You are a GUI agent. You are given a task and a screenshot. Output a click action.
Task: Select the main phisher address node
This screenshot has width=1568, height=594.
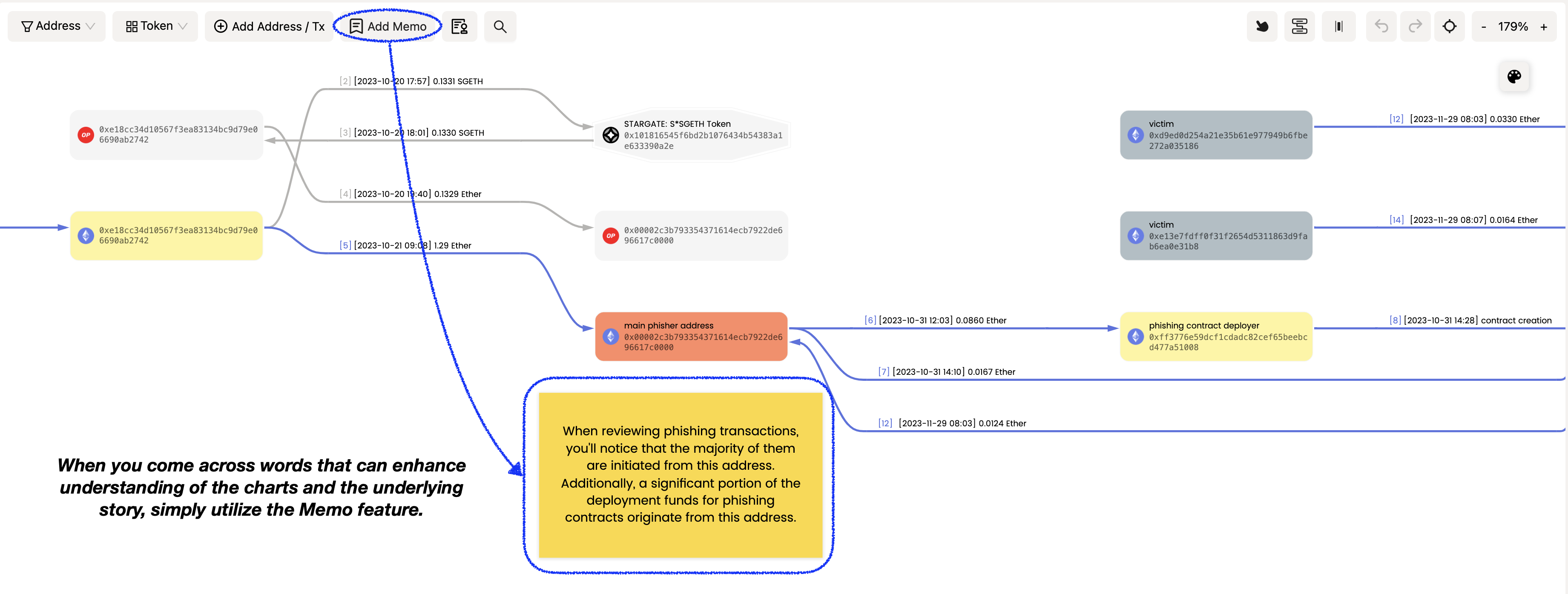(x=691, y=336)
